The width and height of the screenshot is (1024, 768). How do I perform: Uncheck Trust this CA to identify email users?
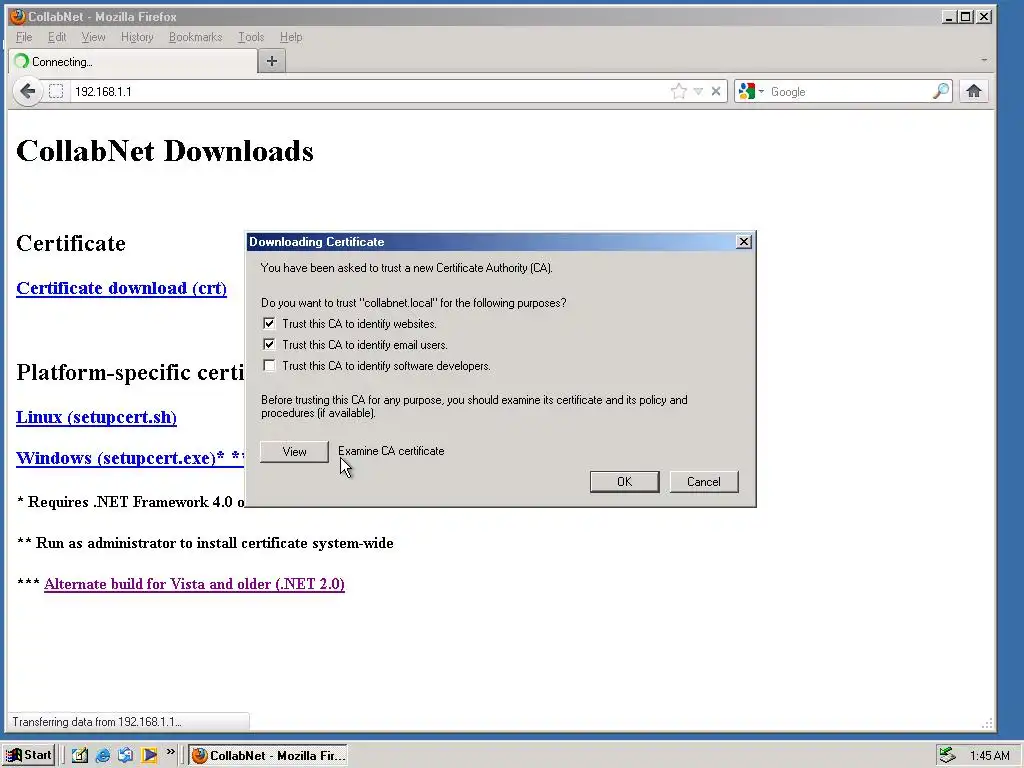(x=269, y=344)
